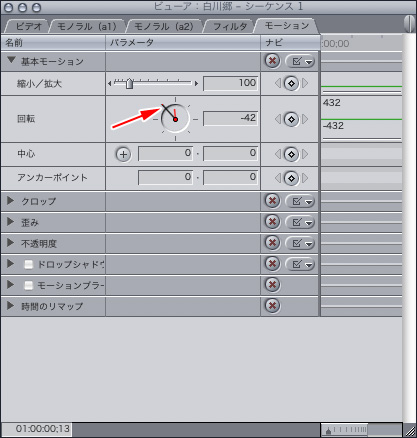Click the vertical scrollbar on right edge

[409, 227]
